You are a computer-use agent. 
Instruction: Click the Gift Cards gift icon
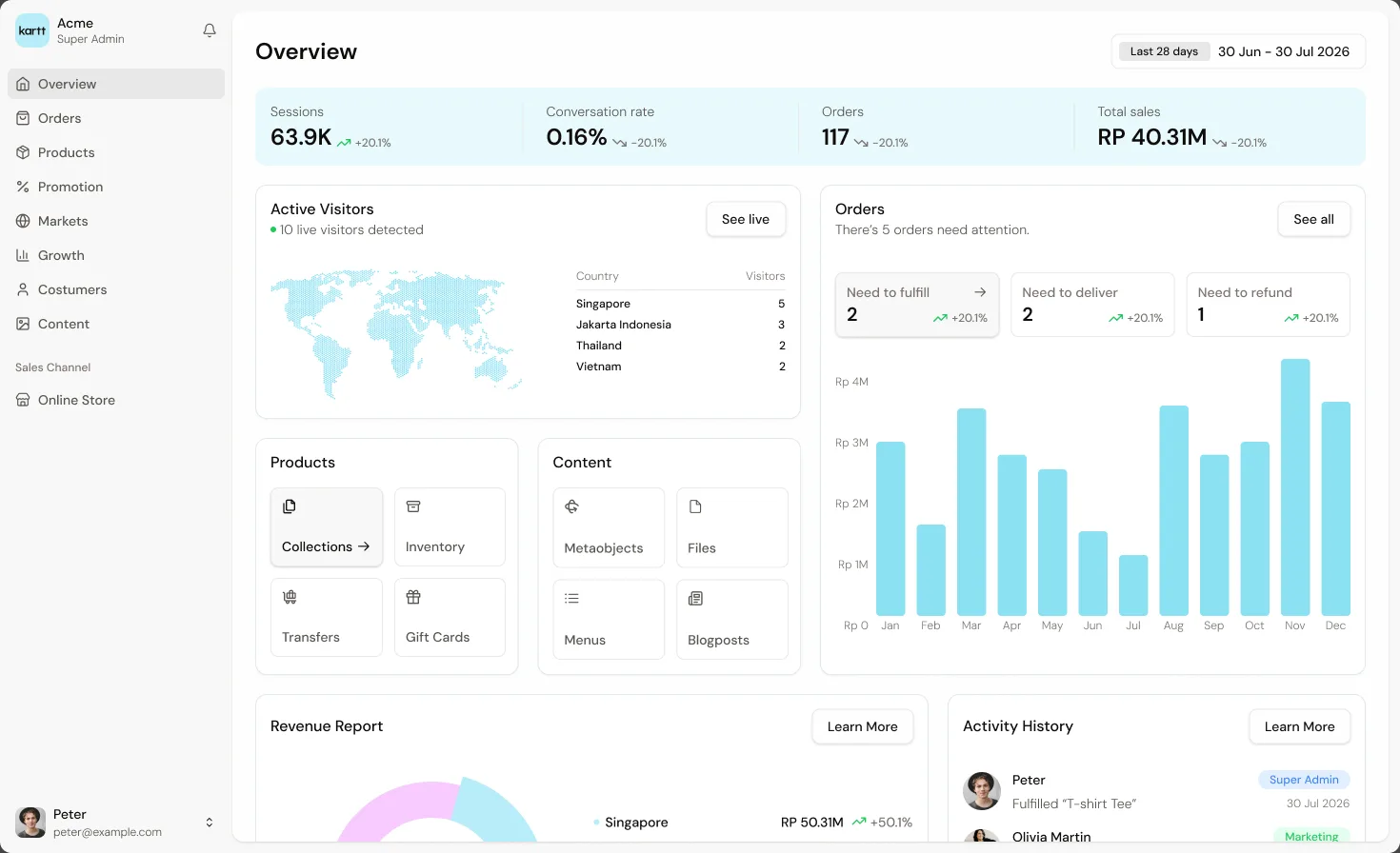coord(413,597)
